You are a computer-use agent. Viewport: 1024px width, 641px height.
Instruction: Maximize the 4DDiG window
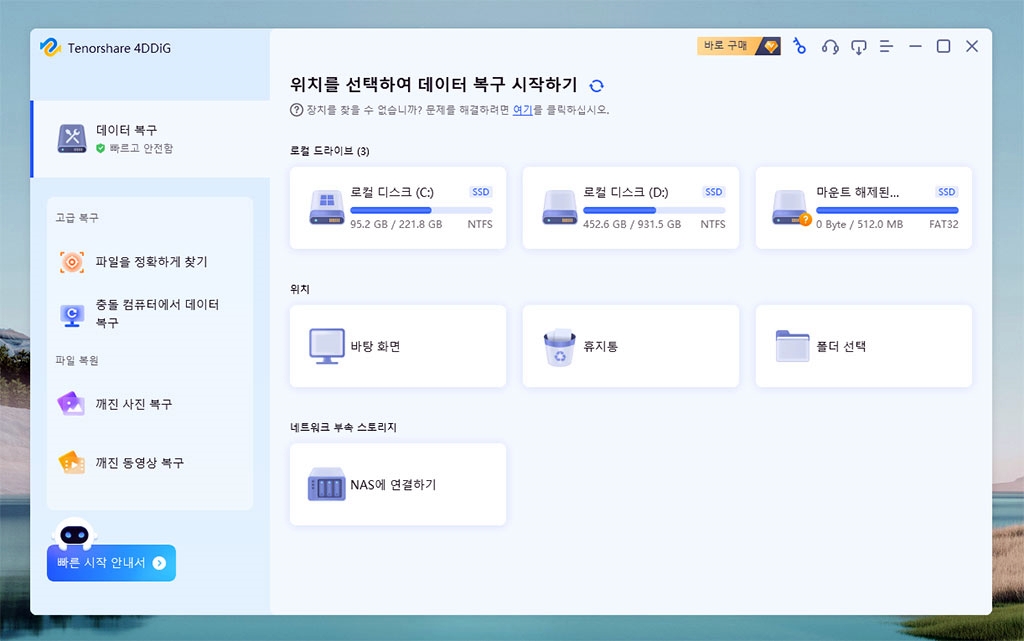tap(943, 46)
